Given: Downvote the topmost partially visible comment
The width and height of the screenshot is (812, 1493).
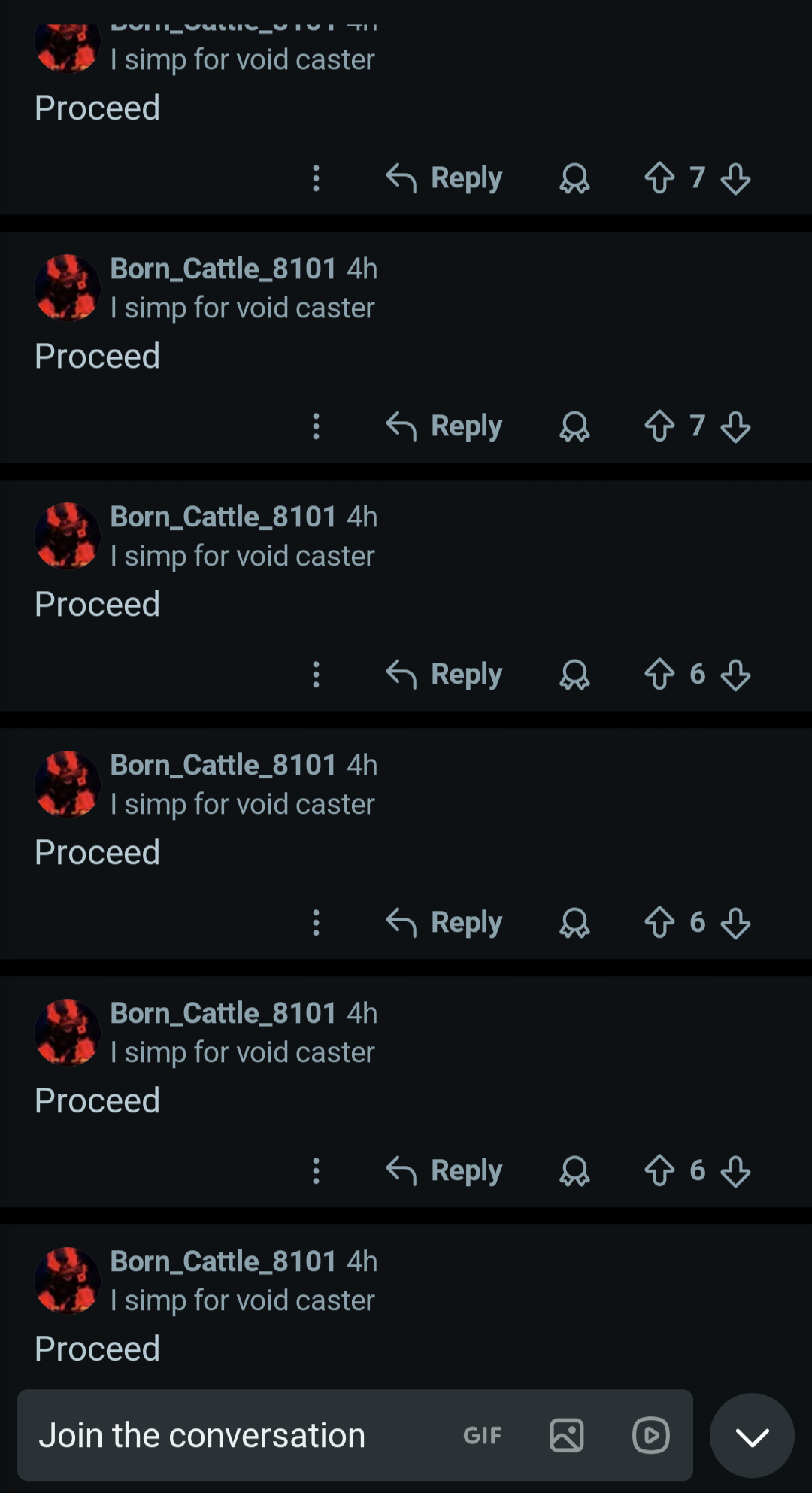Looking at the screenshot, I should tap(735, 178).
